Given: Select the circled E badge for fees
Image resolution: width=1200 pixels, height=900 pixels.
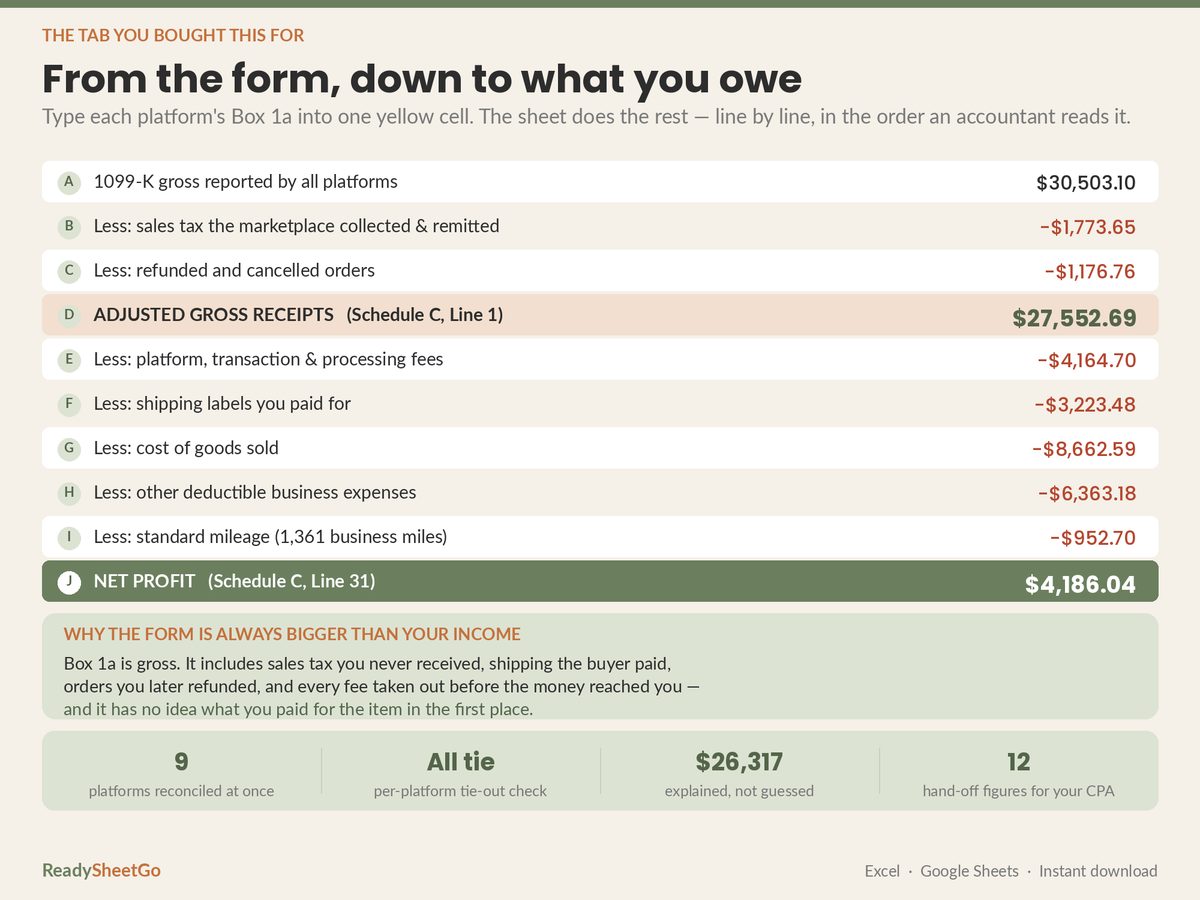Looking at the screenshot, I should tap(69, 359).
